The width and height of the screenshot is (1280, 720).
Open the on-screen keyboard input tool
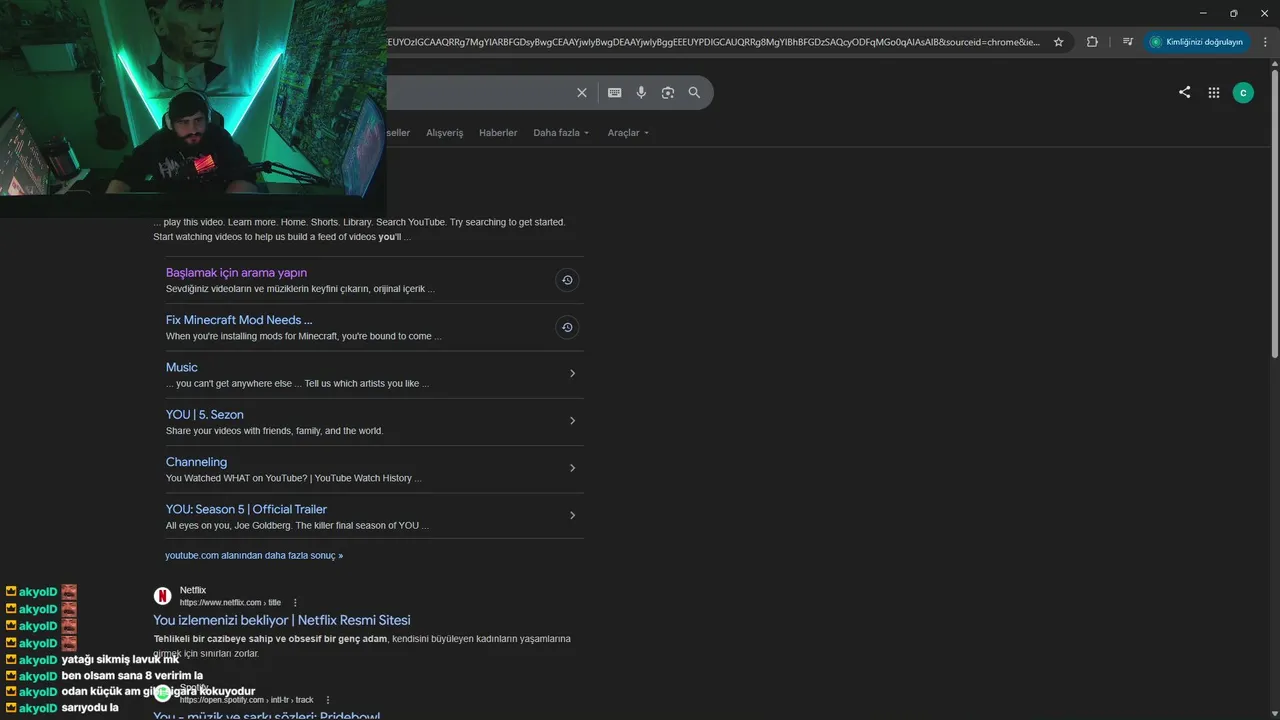tap(615, 93)
